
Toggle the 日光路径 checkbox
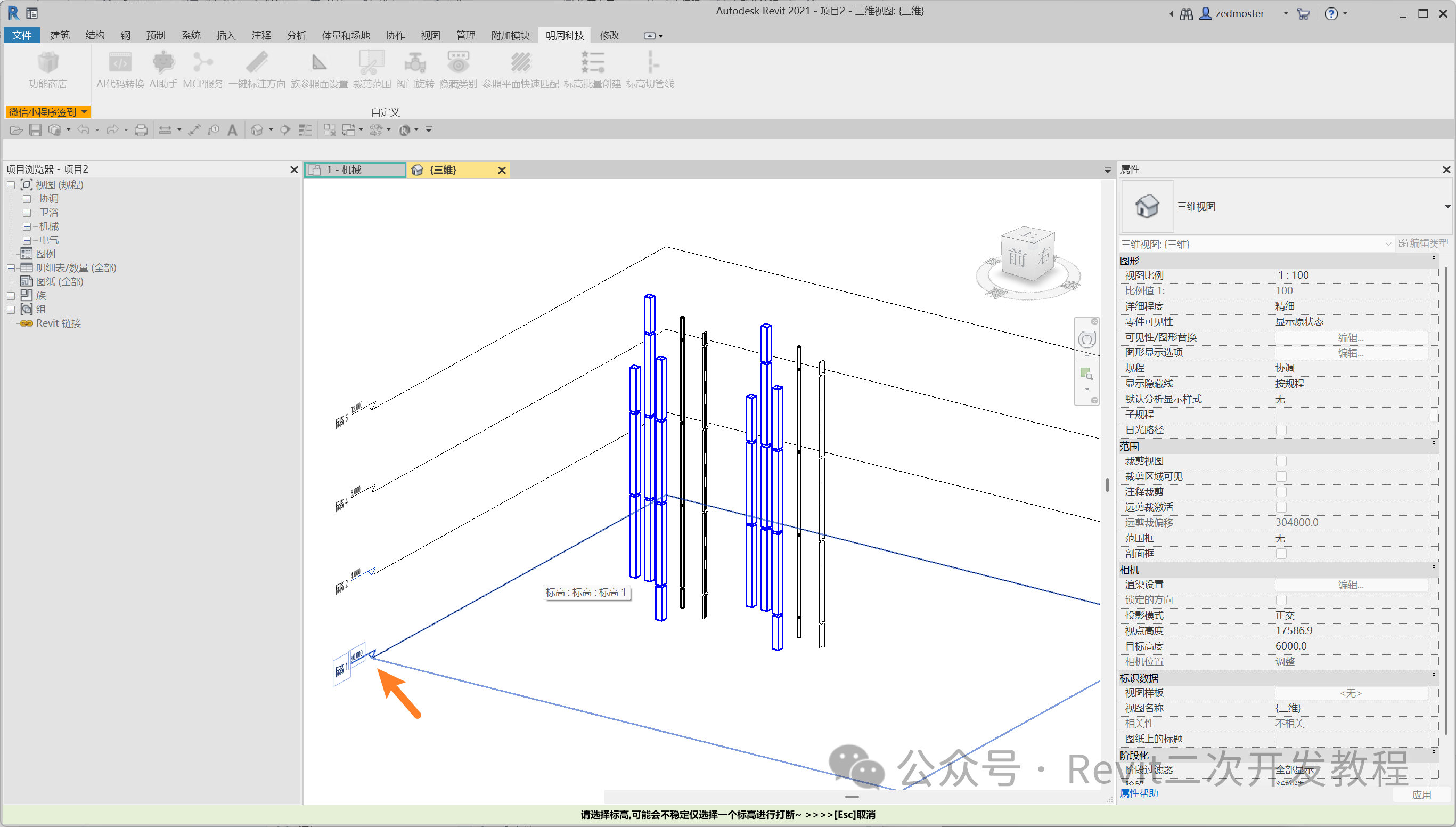[1281, 430]
